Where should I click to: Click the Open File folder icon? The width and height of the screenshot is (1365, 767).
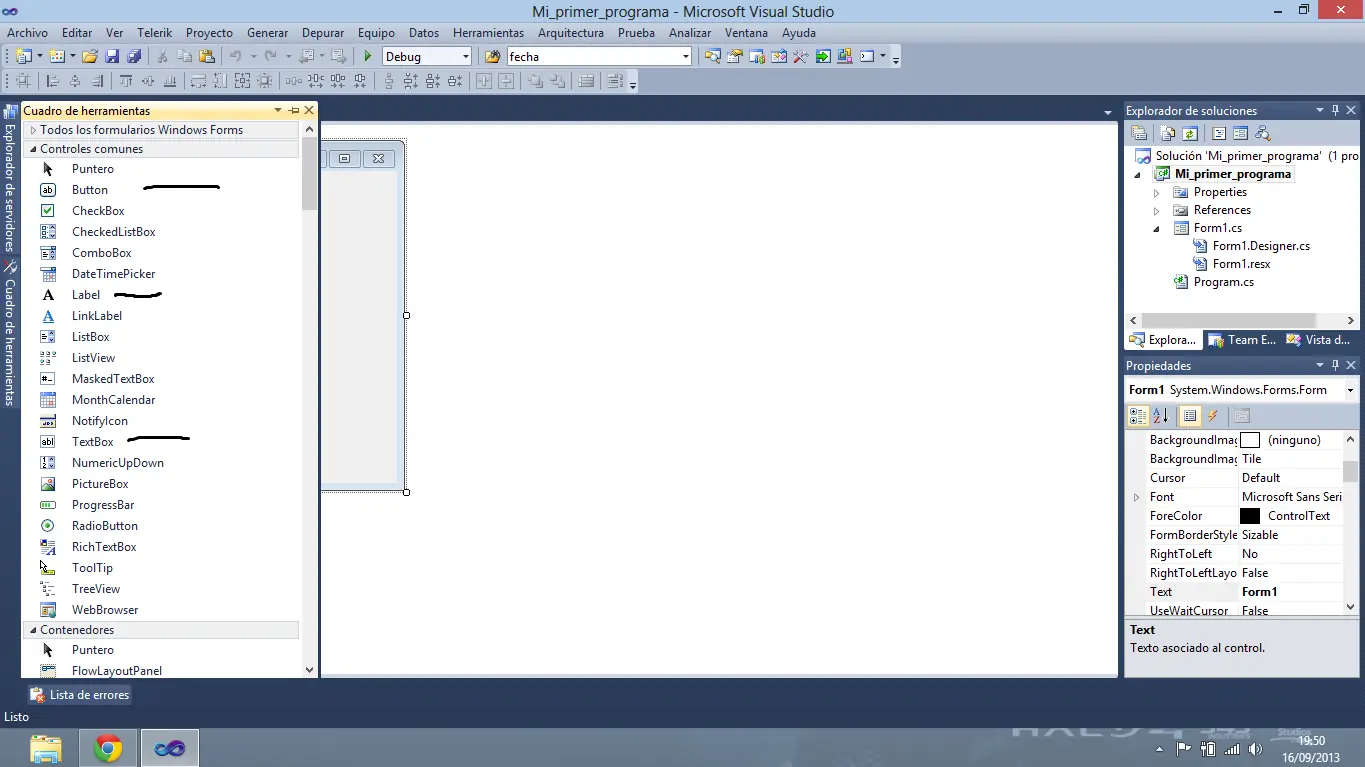90,57
